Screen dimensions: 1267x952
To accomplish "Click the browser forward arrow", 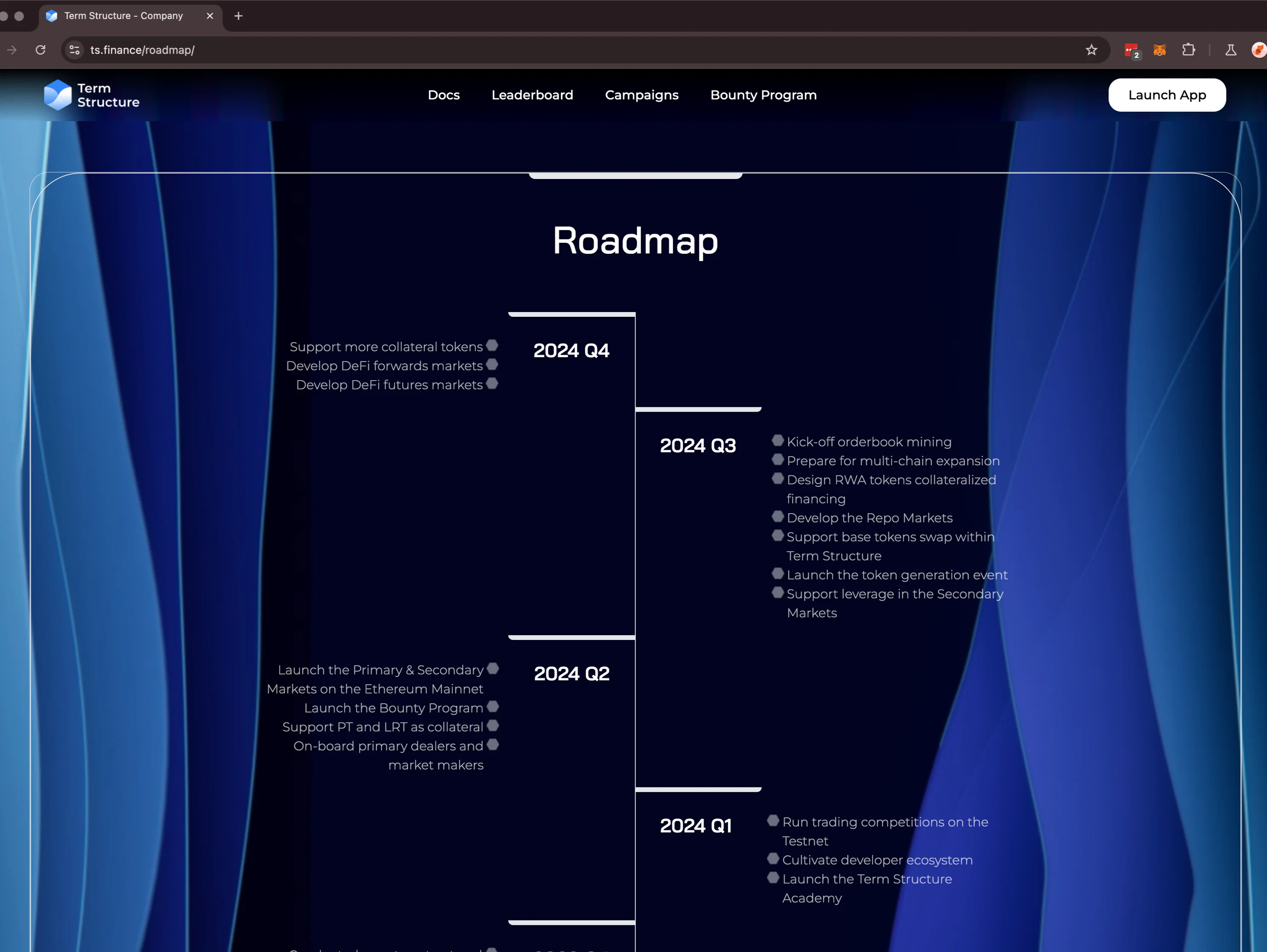I will click(11, 50).
